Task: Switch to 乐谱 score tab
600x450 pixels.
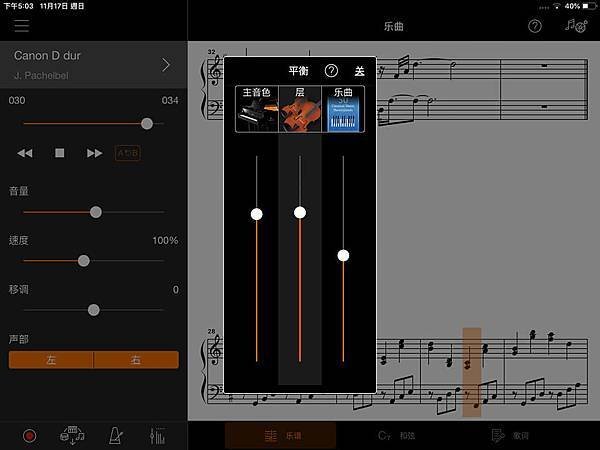Action: (x=280, y=435)
